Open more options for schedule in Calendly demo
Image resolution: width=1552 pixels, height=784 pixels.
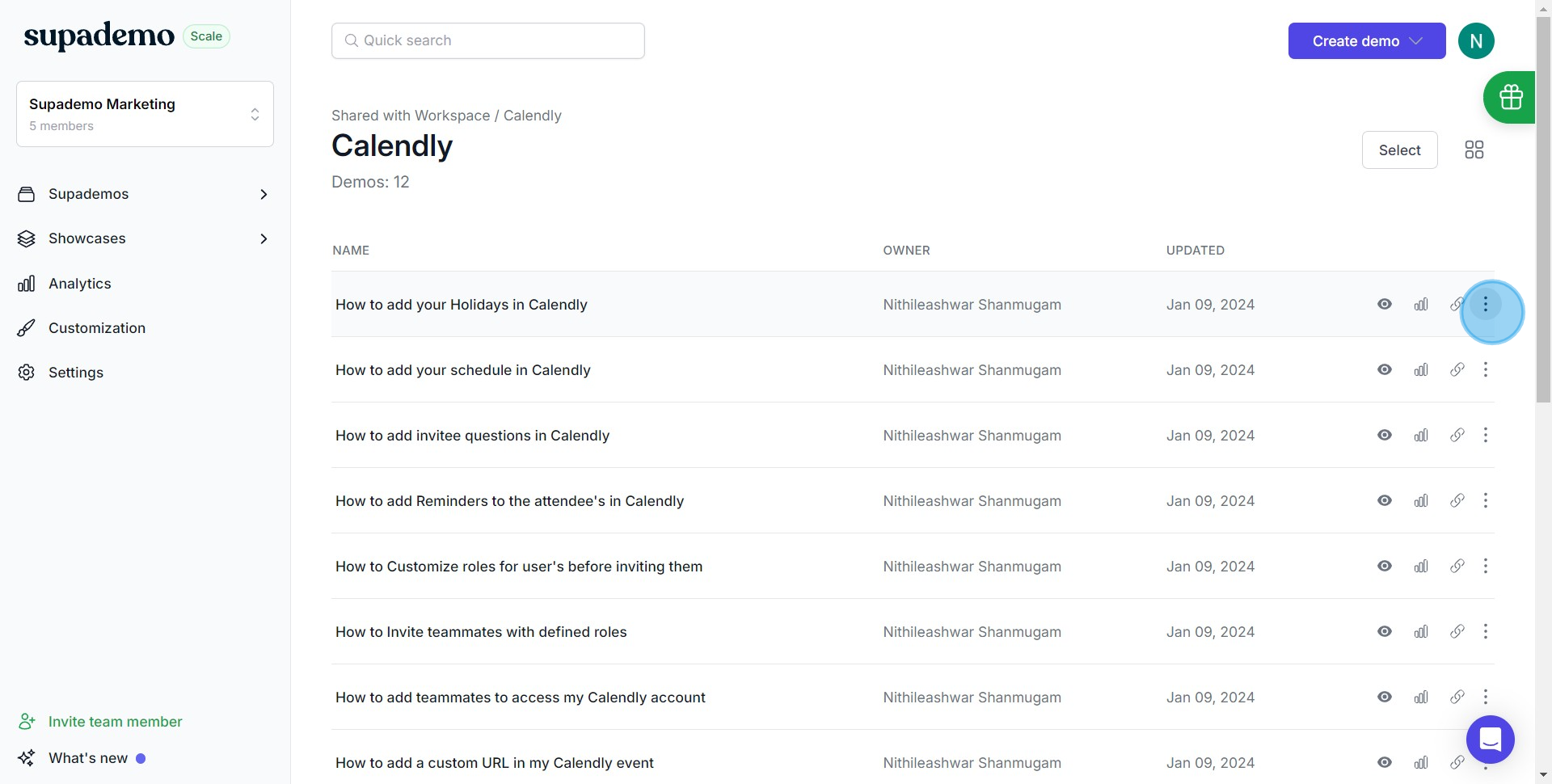click(x=1486, y=369)
